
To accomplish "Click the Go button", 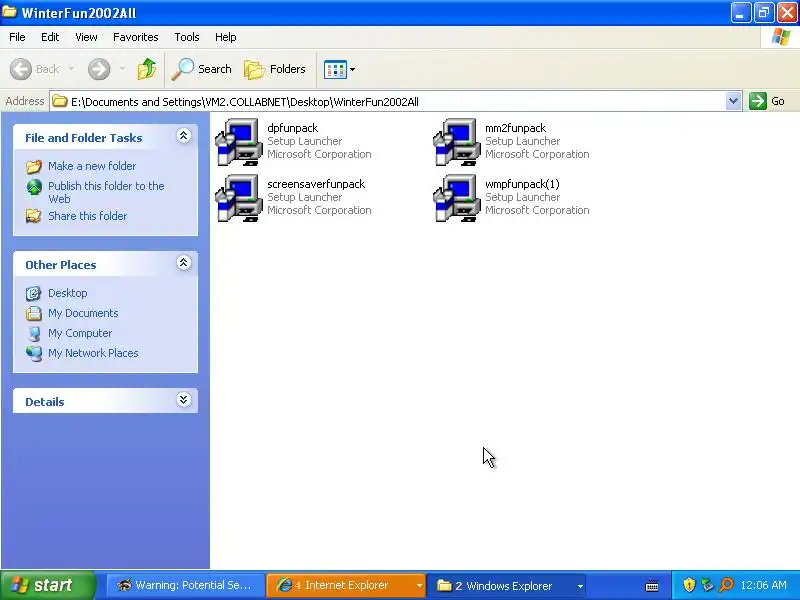I will 767,101.
